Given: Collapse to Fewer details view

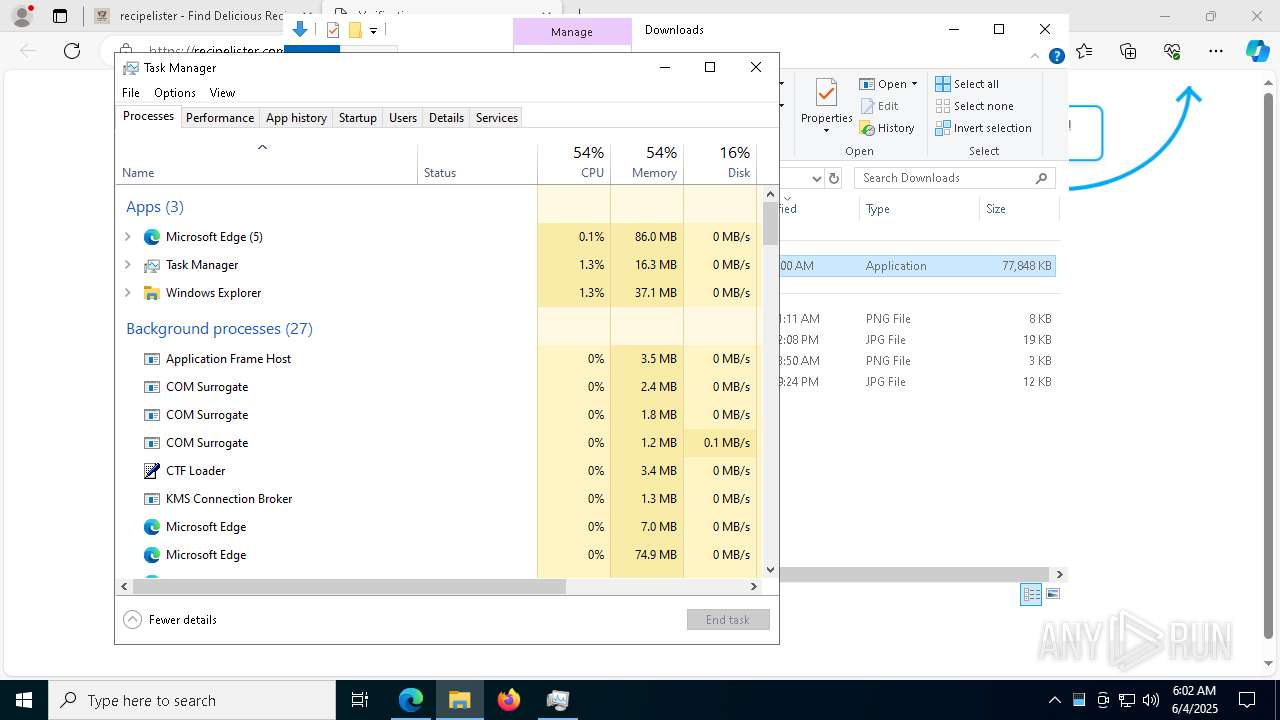Looking at the screenshot, I should click(x=170, y=620).
